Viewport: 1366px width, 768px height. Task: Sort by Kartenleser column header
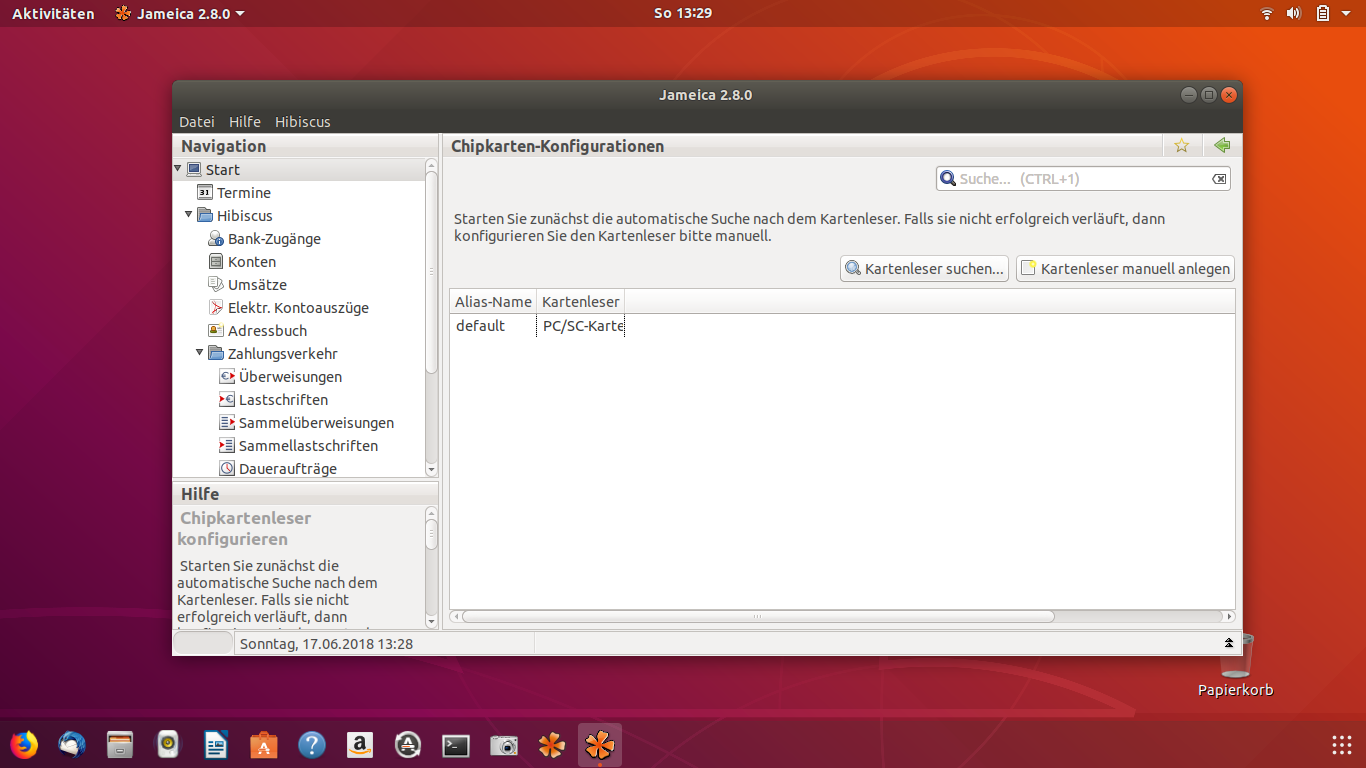point(580,301)
